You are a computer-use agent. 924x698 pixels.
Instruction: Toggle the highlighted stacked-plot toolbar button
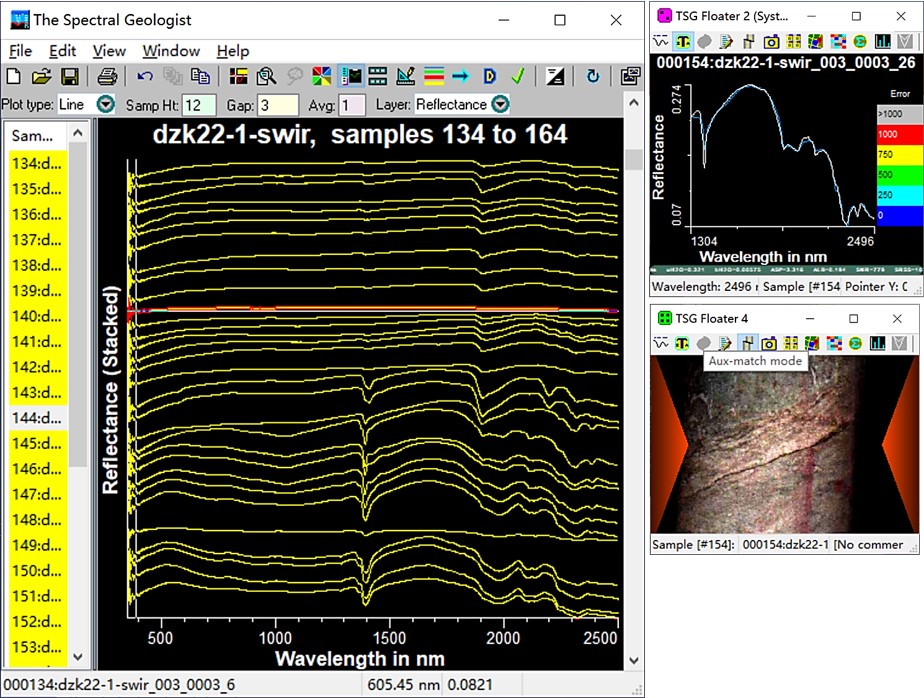click(351, 76)
